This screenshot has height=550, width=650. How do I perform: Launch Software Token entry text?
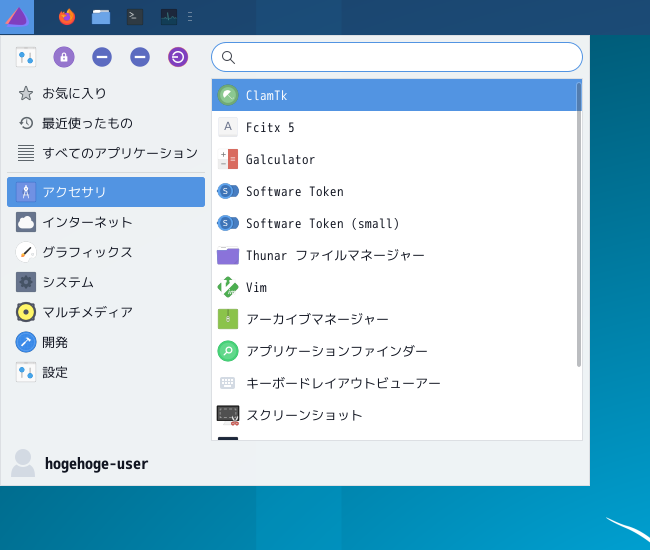pos(295,191)
